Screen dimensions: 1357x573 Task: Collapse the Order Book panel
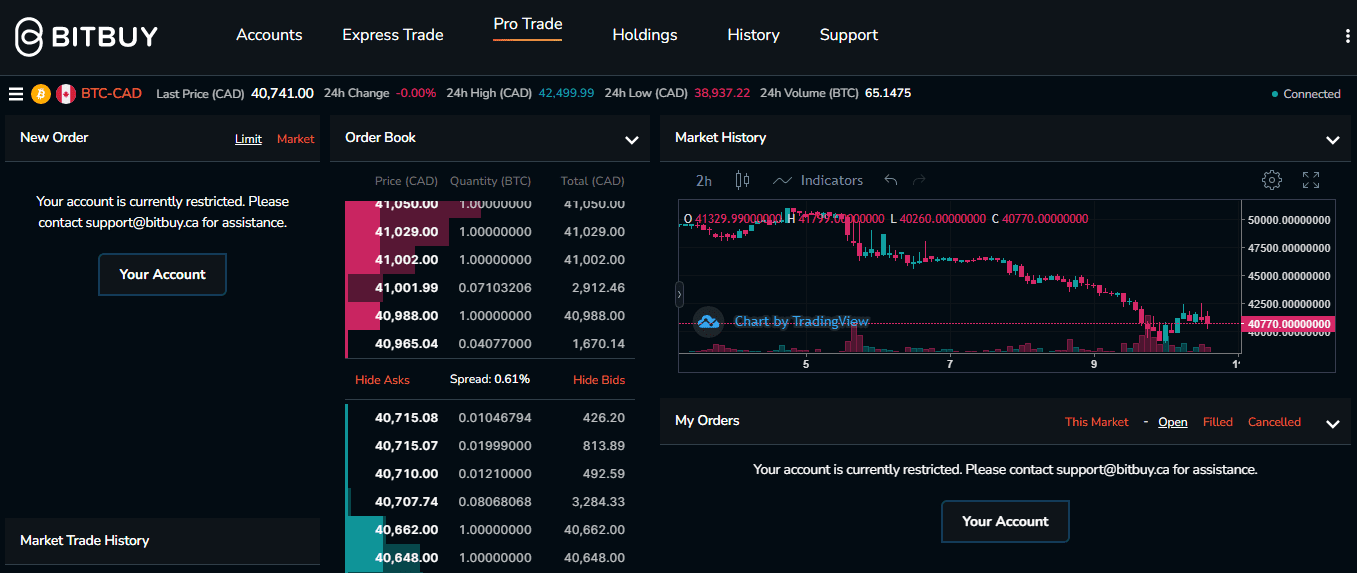[x=632, y=140]
